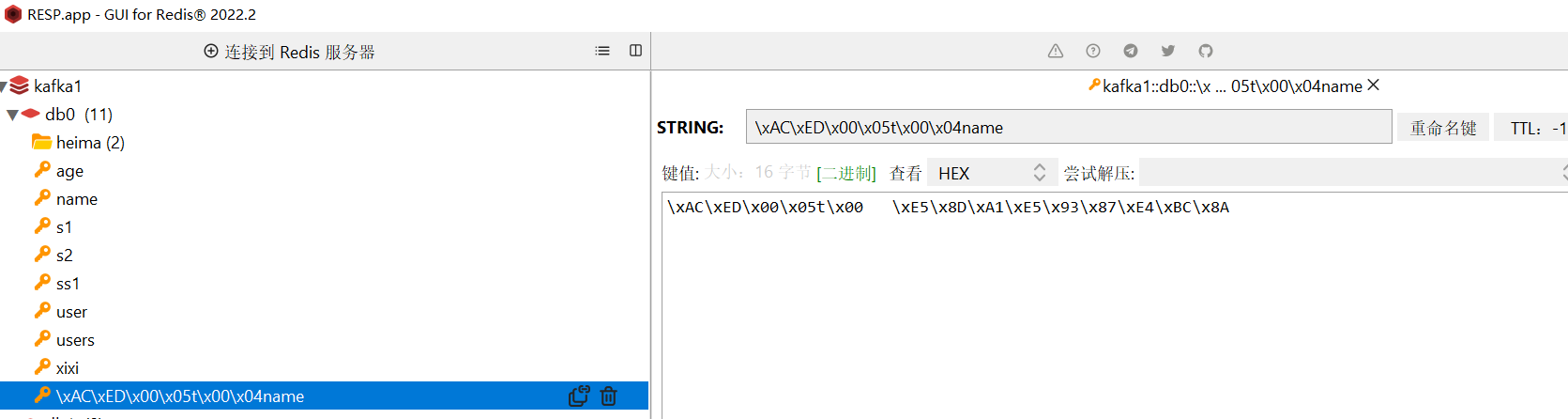Click the RESP.app logo in the title bar
This screenshot has width=1568, height=419.
click(x=13, y=14)
